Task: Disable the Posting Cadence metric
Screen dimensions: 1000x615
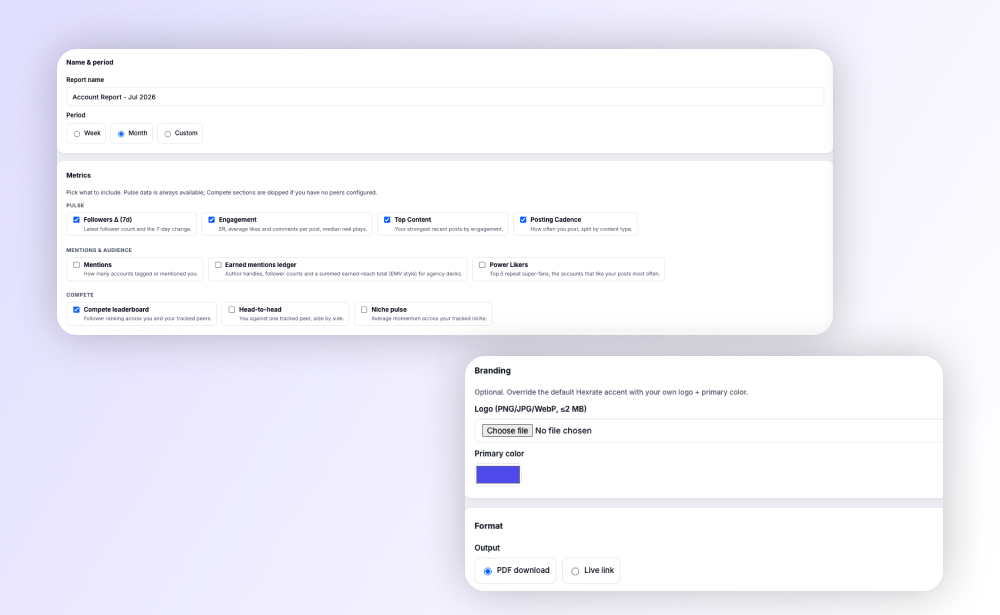Action: (x=523, y=219)
